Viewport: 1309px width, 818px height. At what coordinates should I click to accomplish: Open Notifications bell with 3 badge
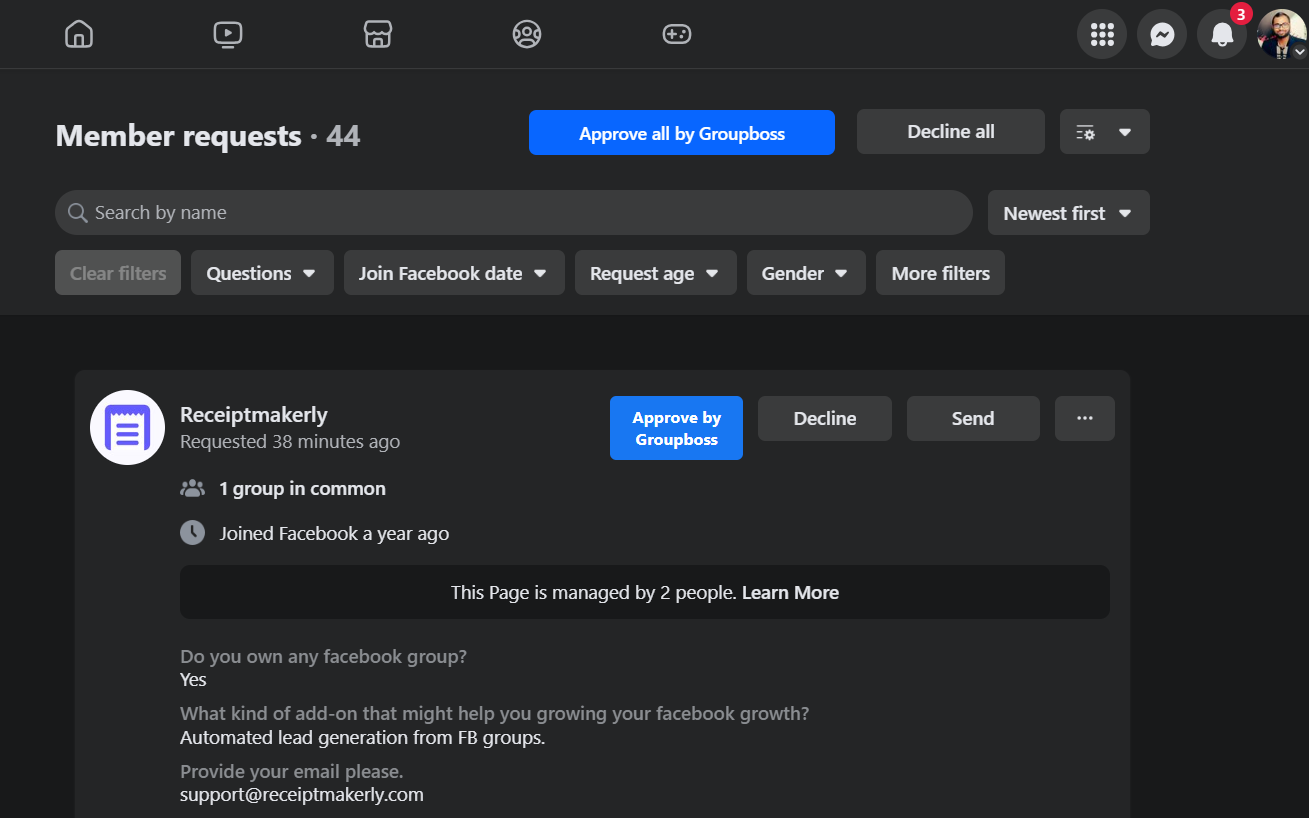coord(1222,35)
